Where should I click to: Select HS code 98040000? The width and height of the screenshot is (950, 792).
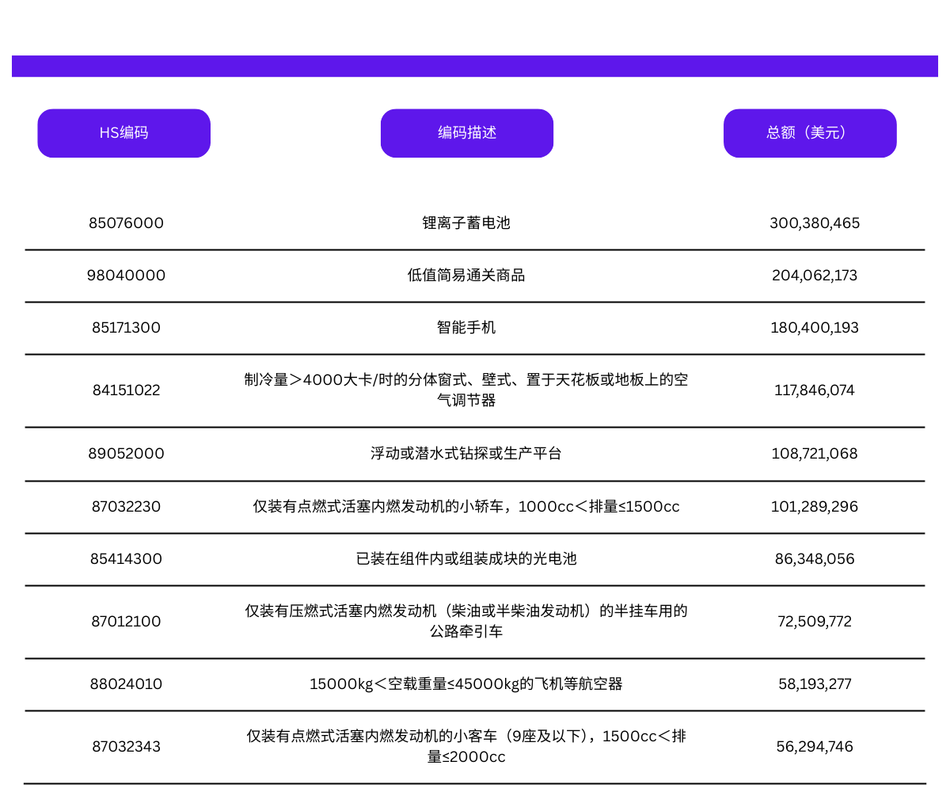(x=126, y=275)
